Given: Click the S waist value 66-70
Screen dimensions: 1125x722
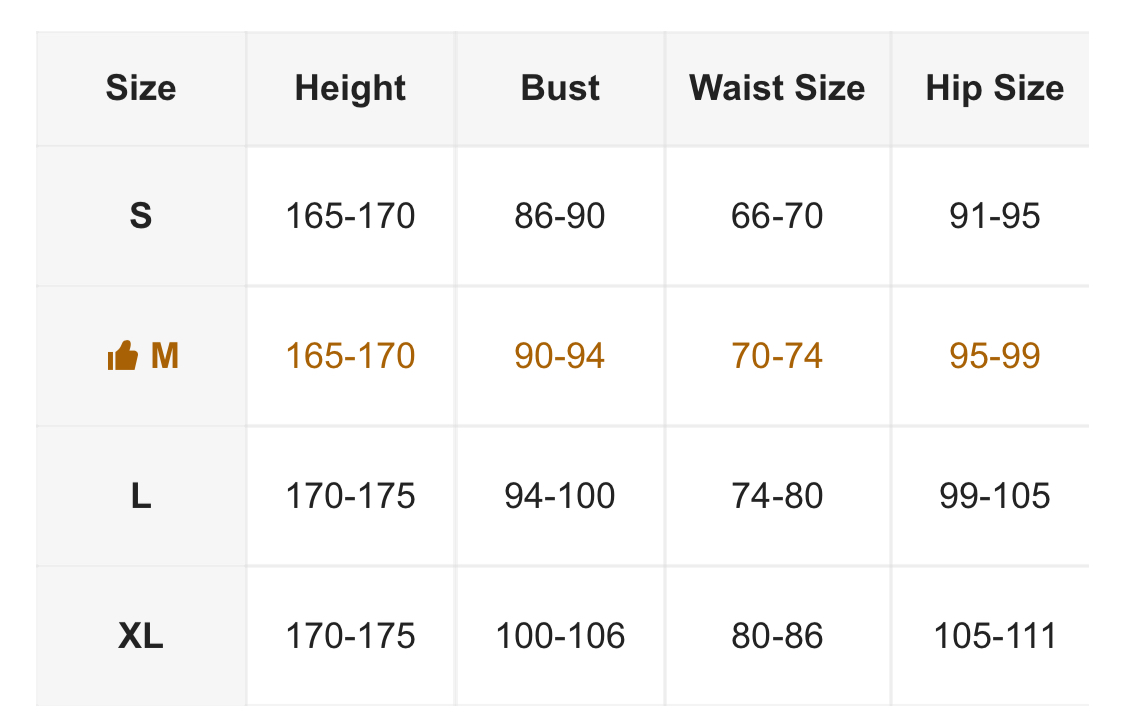Looking at the screenshot, I should [x=777, y=216].
